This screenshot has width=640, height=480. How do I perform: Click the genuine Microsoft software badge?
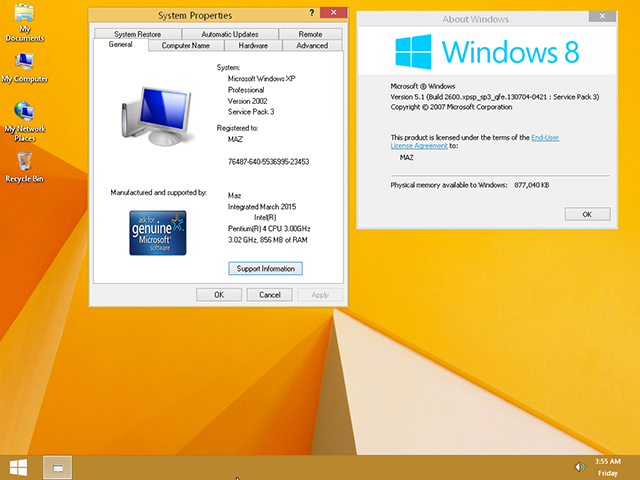[158, 233]
